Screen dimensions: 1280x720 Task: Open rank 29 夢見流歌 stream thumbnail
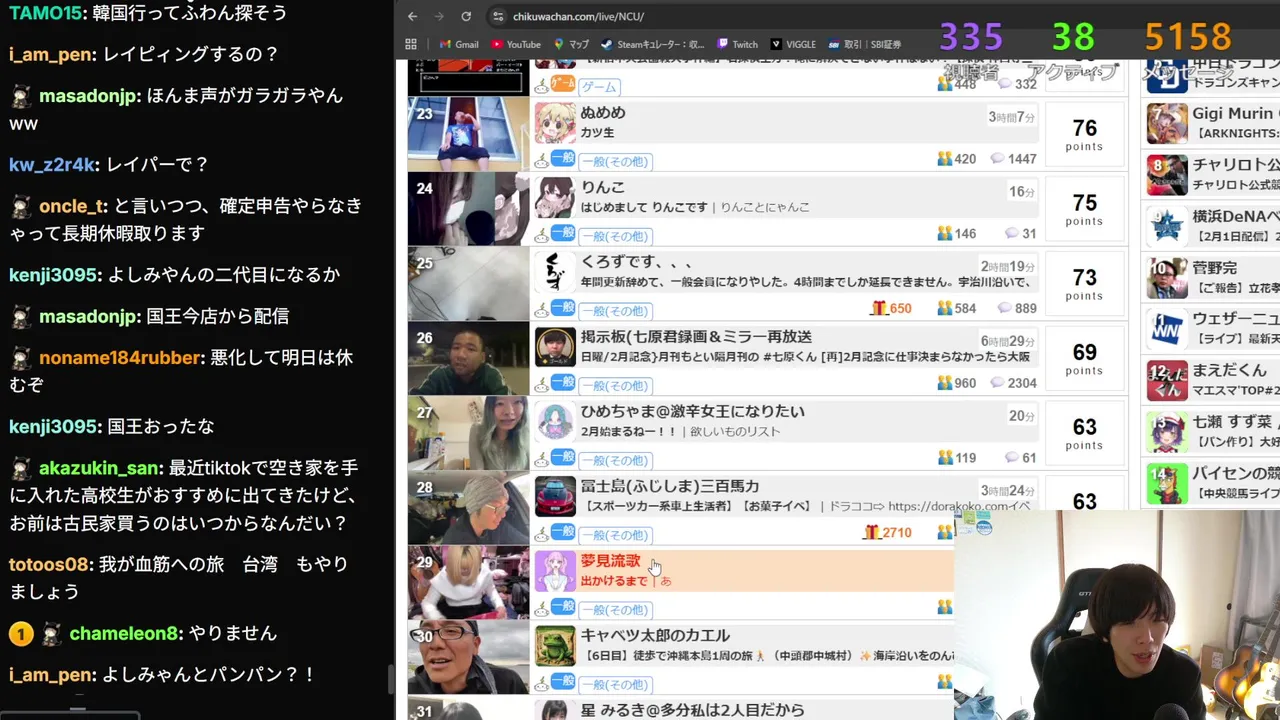point(468,582)
